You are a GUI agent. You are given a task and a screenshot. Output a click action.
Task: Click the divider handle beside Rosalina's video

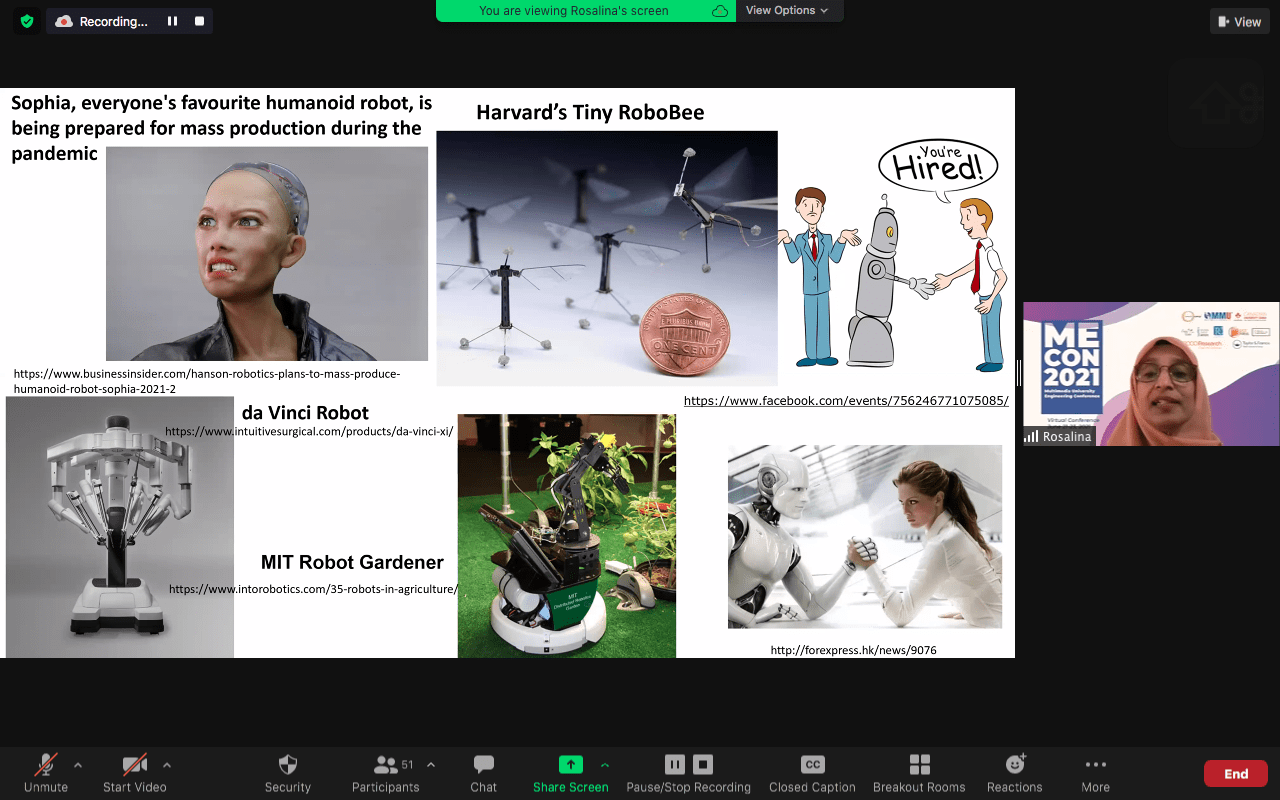point(1018,373)
